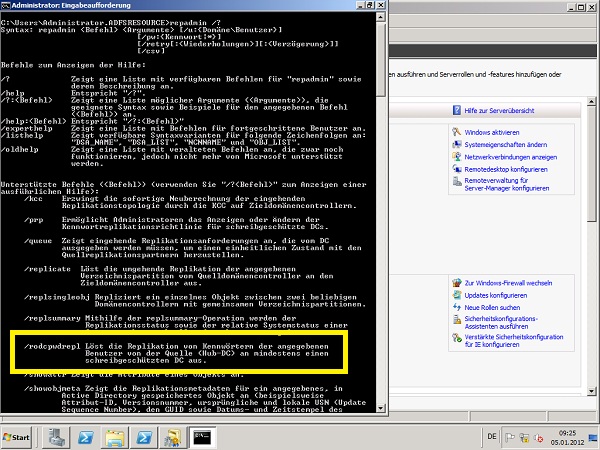Click Windows aktivieren link
The image size is (600, 450).
point(492,132)
